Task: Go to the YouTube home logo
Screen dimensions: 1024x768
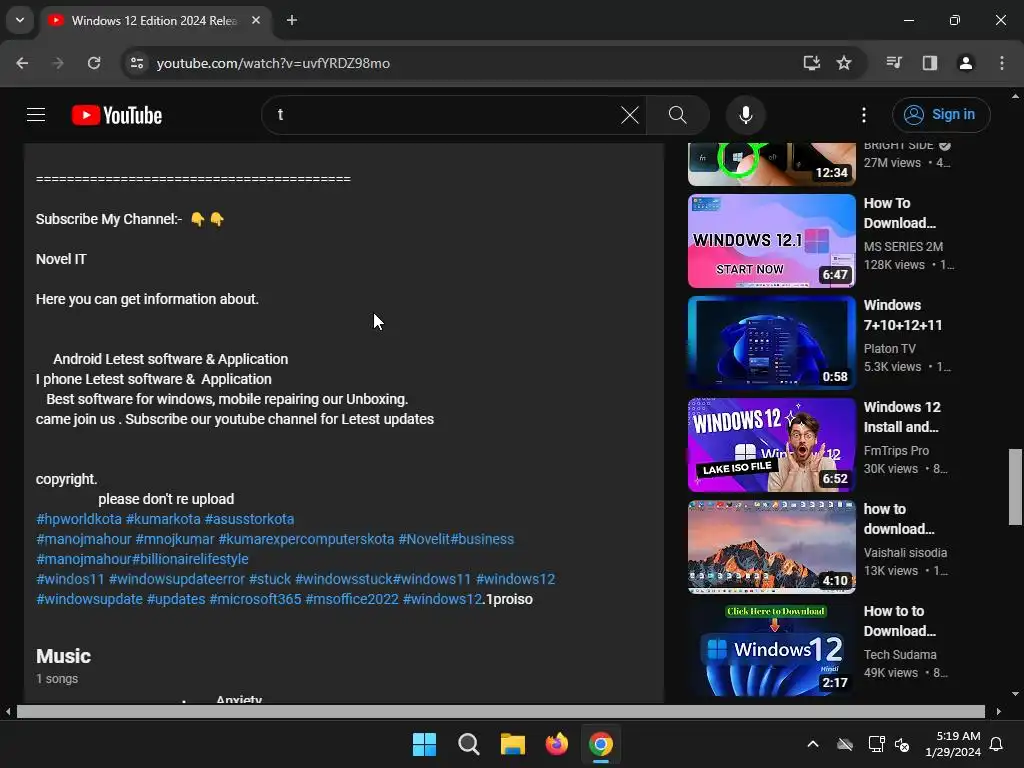Action: 117,115
